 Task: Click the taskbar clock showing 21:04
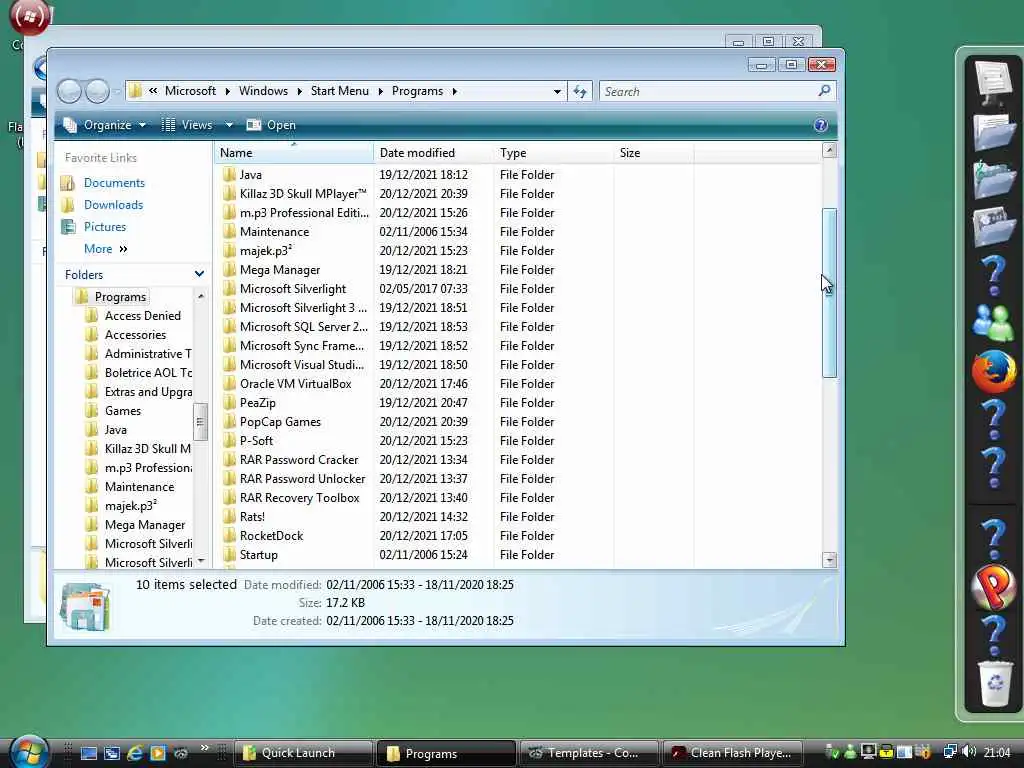click(997, 753)
